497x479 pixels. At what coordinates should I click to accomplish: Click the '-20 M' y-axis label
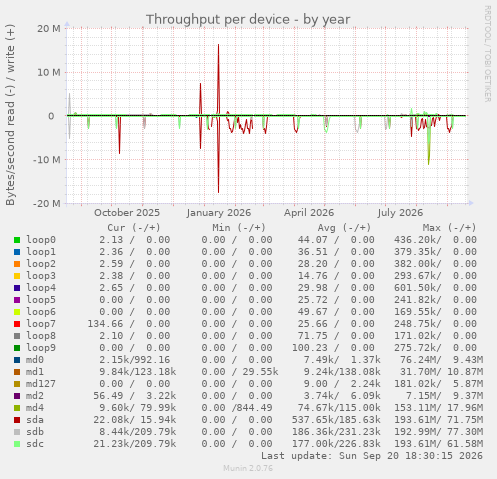pyautogui.click(x=47, y=203)
